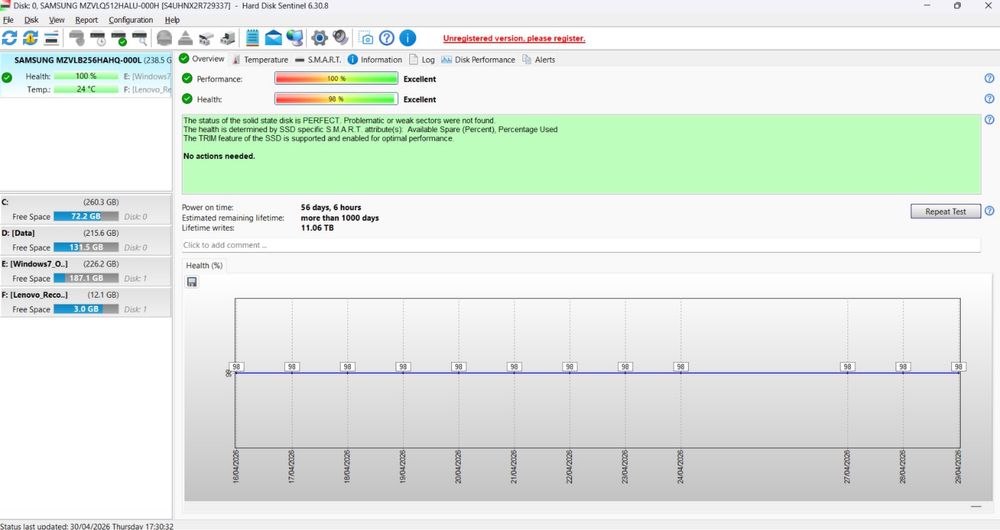Image resolution: width=1000 pixels, height=530 pixels.
Task: Open the Configuration menu
Action: click(x=131, y=20)
